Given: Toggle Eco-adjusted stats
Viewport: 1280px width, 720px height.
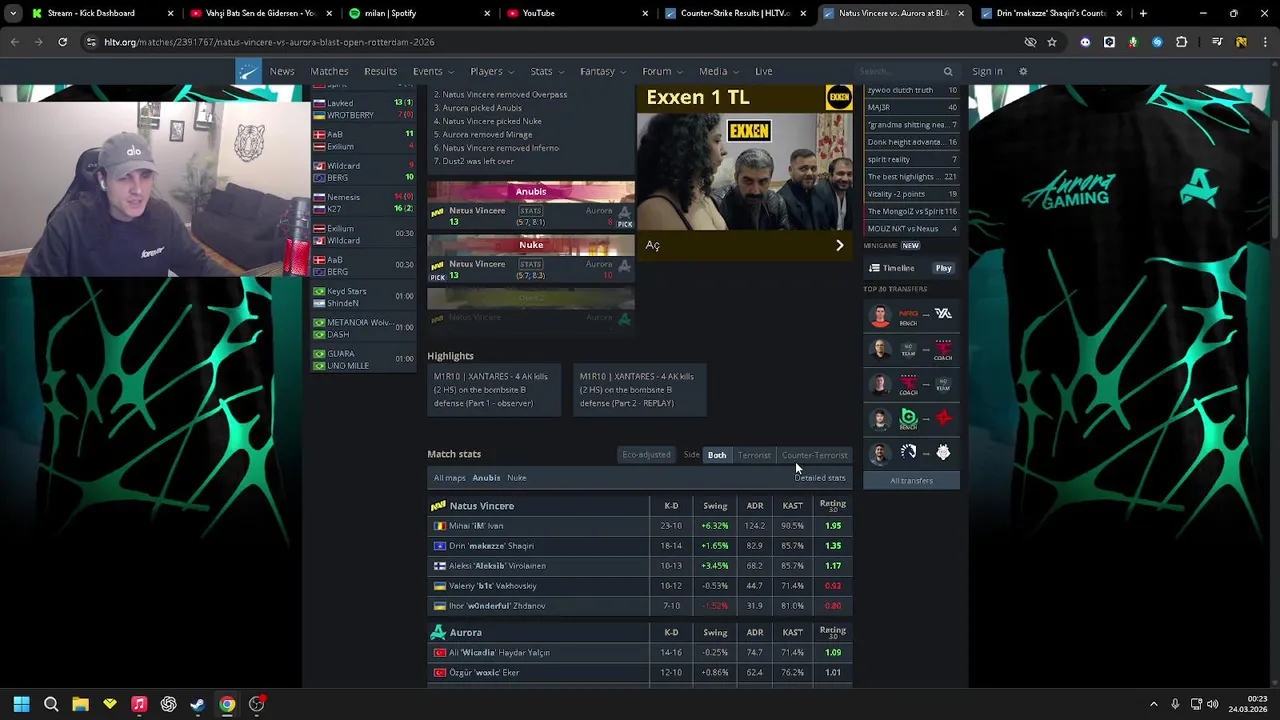Looking at the screenshot, I should (646, 455).
